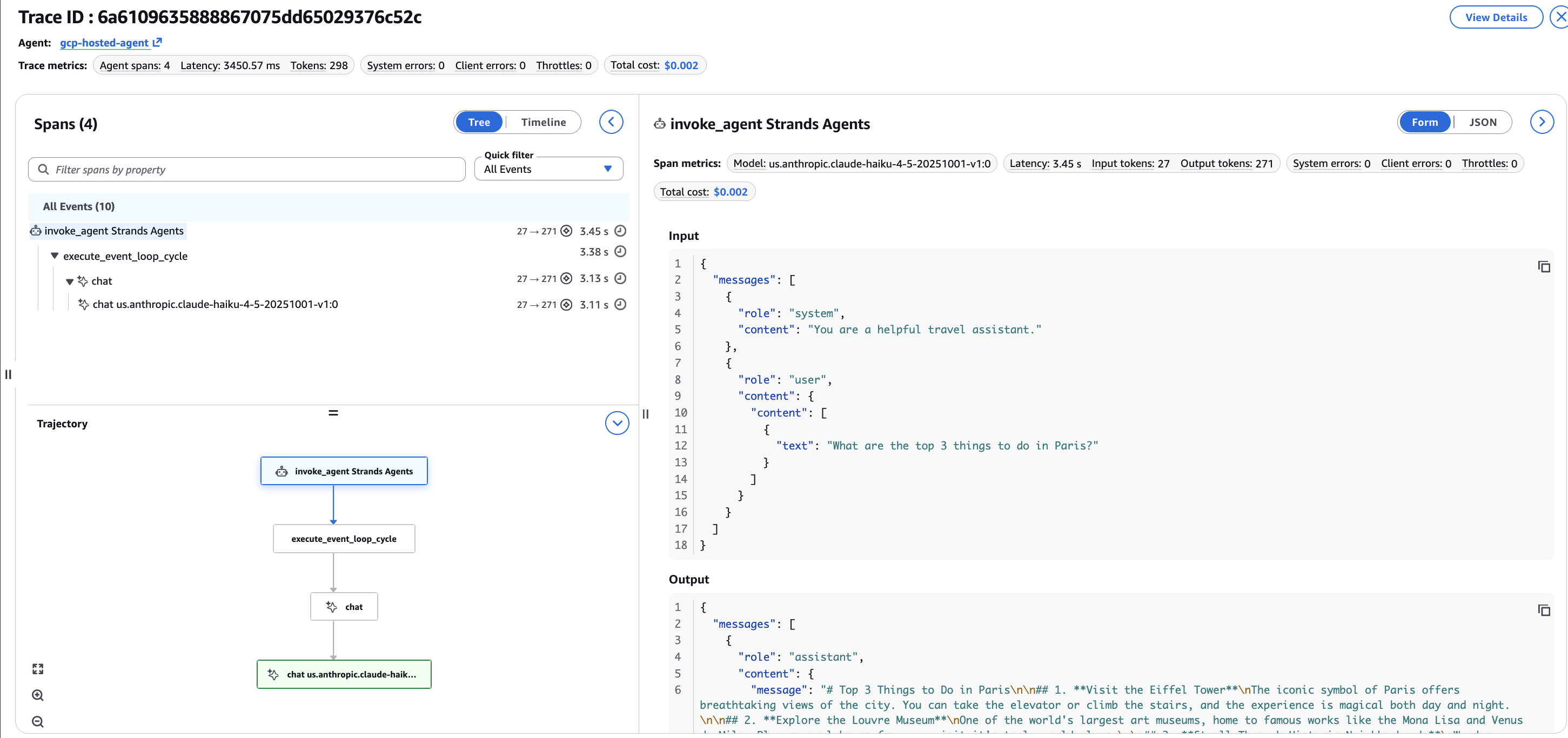The width and height of the screenshot is (1568, 738).
Task: Focus the Filter spans by property field
Action: point(246,169)
